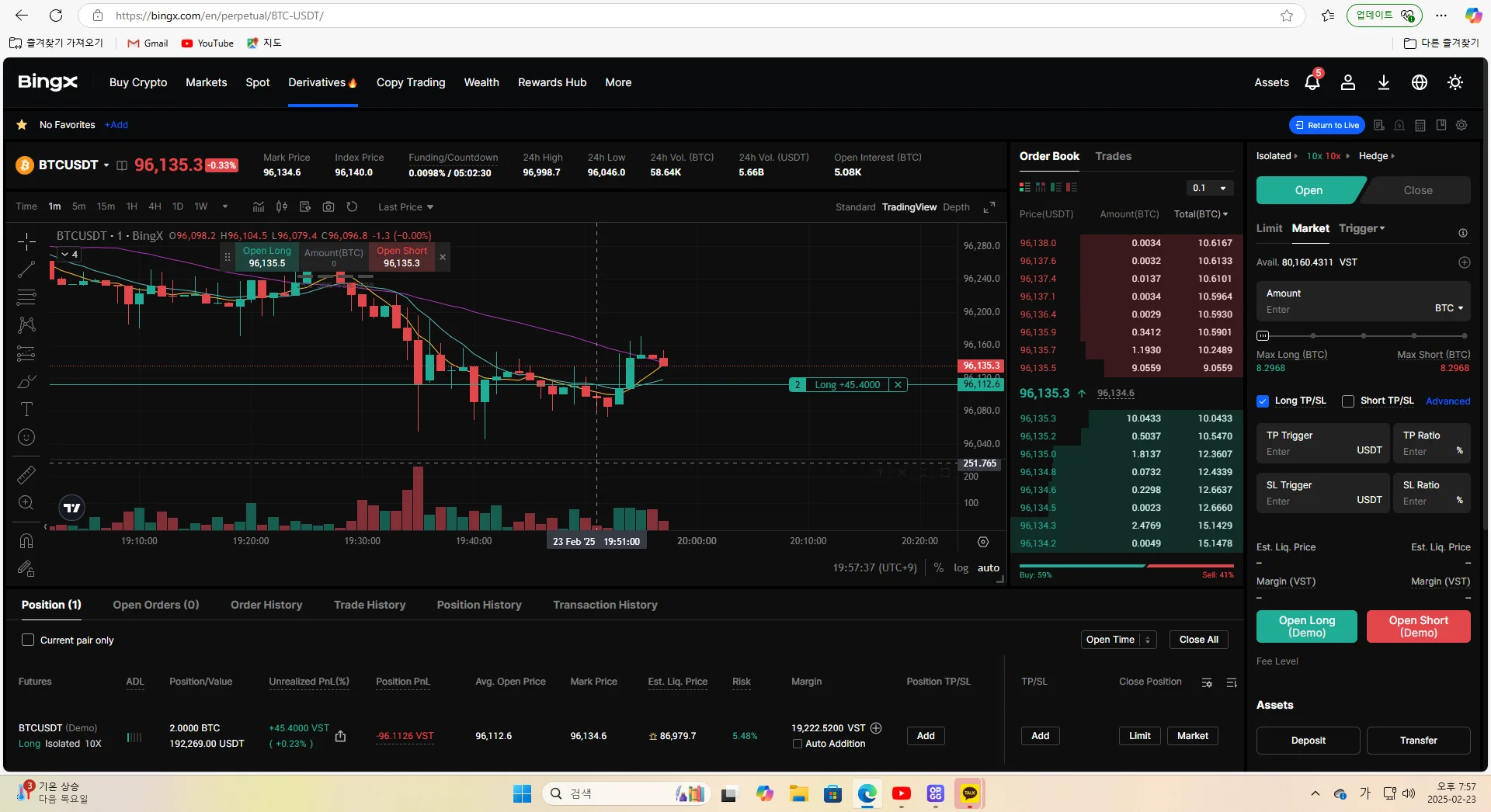1491x812 pixels.
Task: Select the crosshair cursor tool on chart
Action: pos(26,241)
